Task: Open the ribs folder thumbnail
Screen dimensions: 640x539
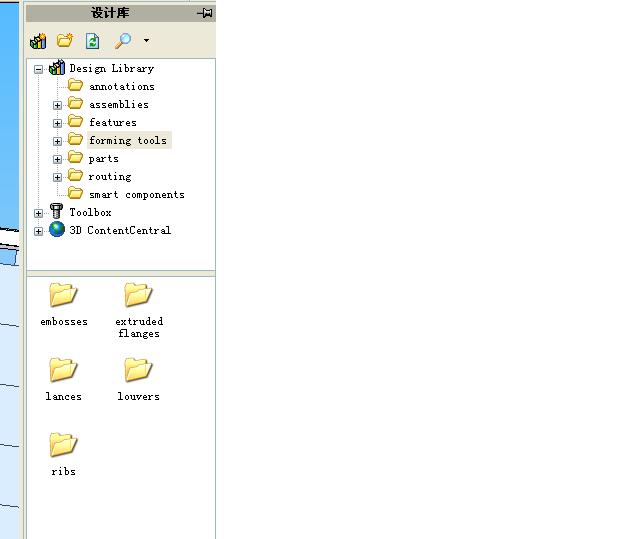Action: (x=63, y=444)
